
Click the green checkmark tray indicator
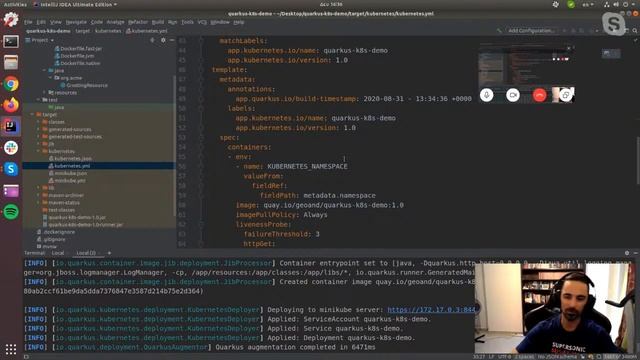(x=571, y=4)
